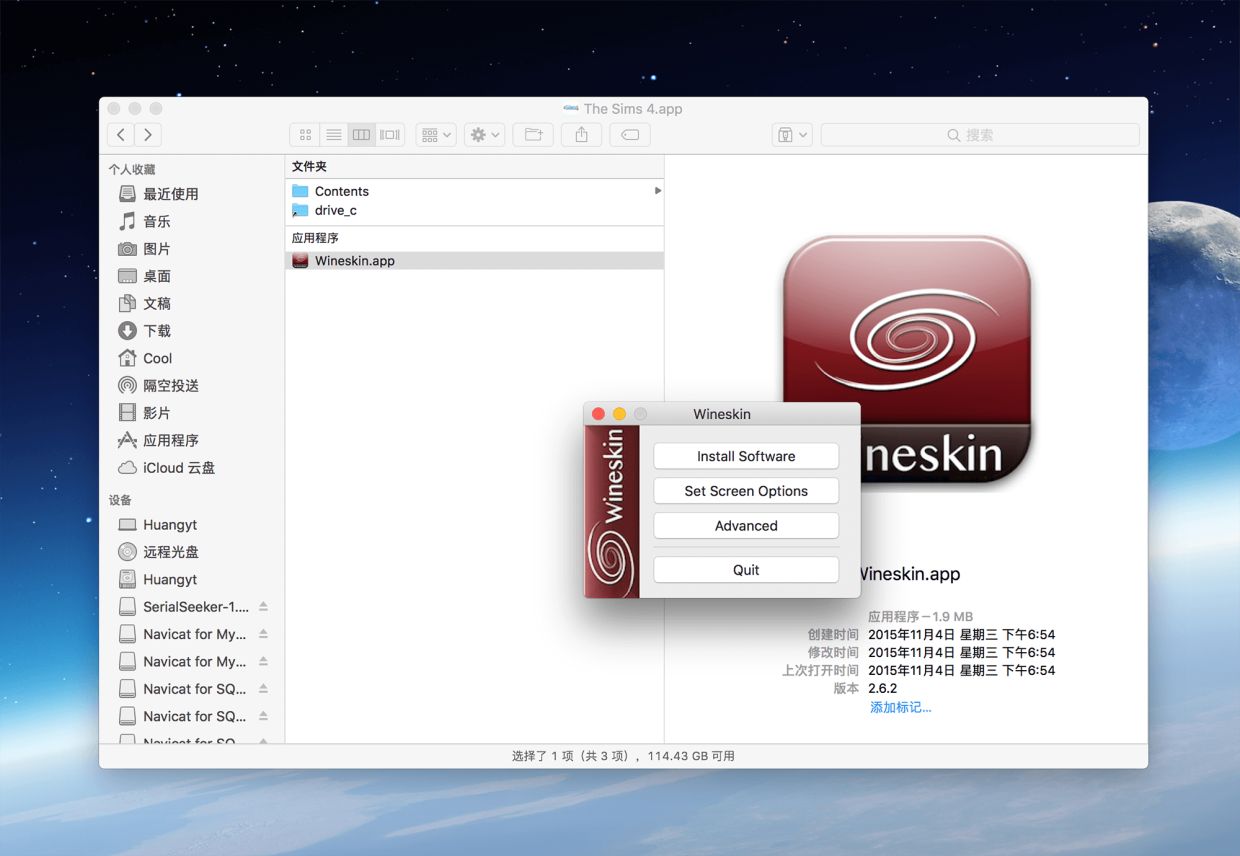The width and height of the screenshot is (1240, 856).
Task: Switch Finder to column view
Action: click(362, 135)
